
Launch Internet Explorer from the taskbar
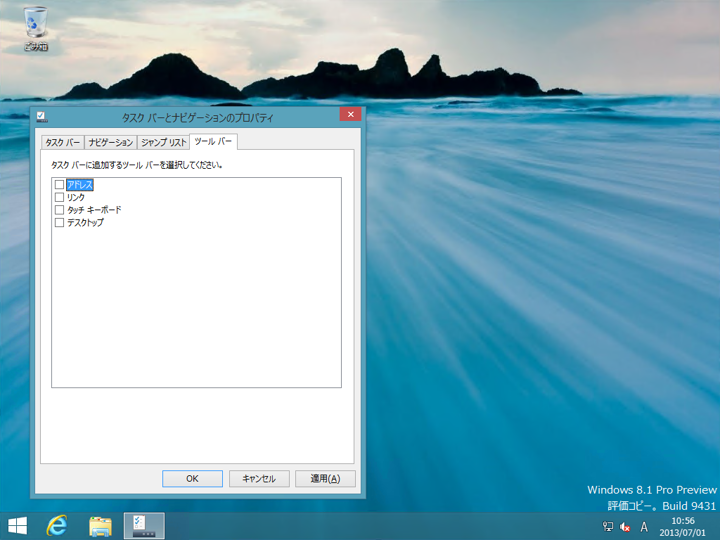(x=57, y=526)
